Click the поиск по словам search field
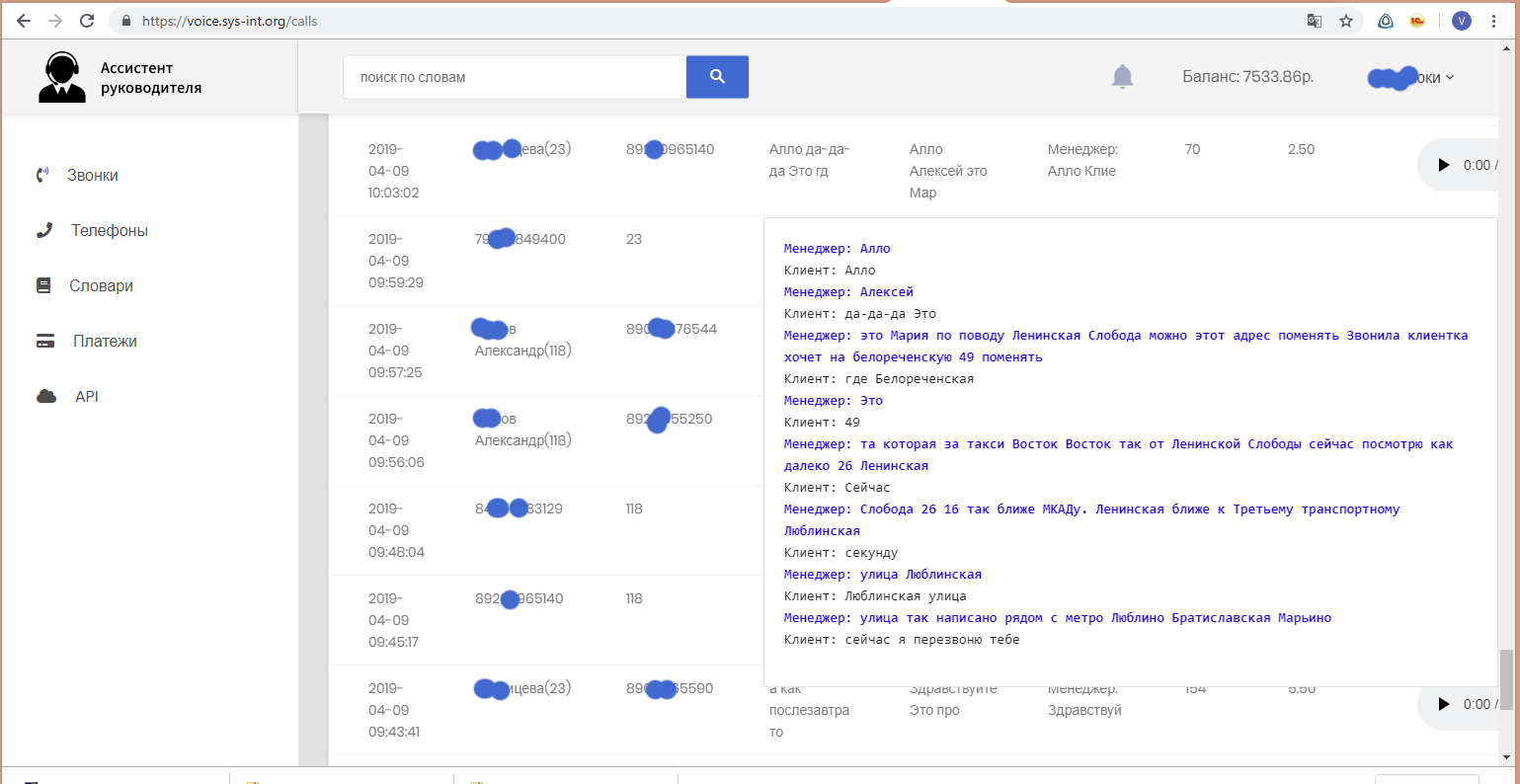 pos(514,77)
